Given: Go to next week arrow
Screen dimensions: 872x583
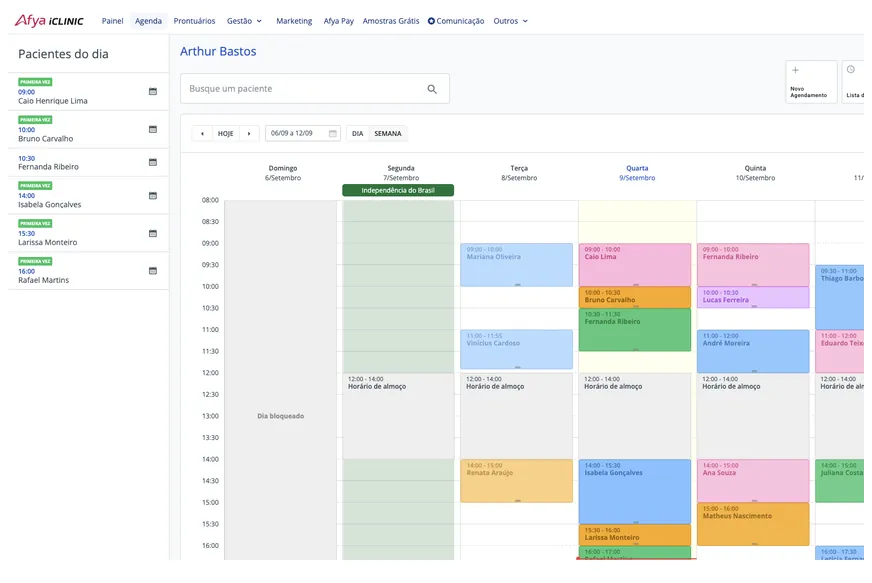Looking at the screenshot, I should (x=249, y=134).
